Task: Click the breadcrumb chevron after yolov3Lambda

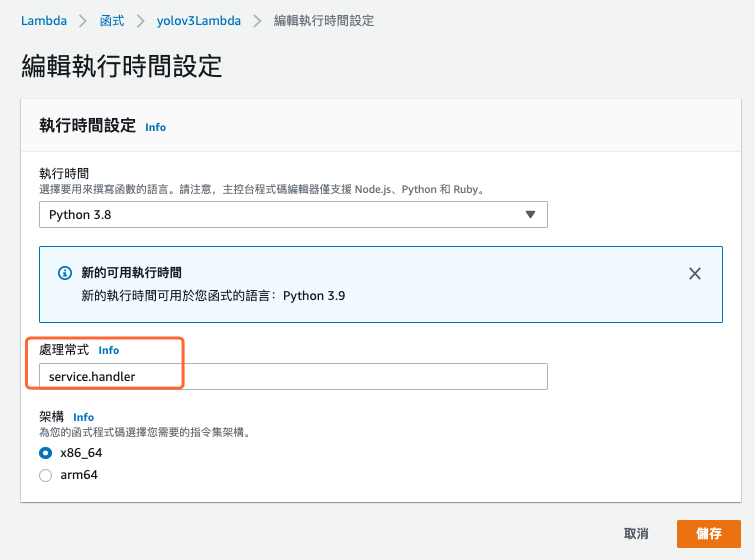Action: [260, 21]
